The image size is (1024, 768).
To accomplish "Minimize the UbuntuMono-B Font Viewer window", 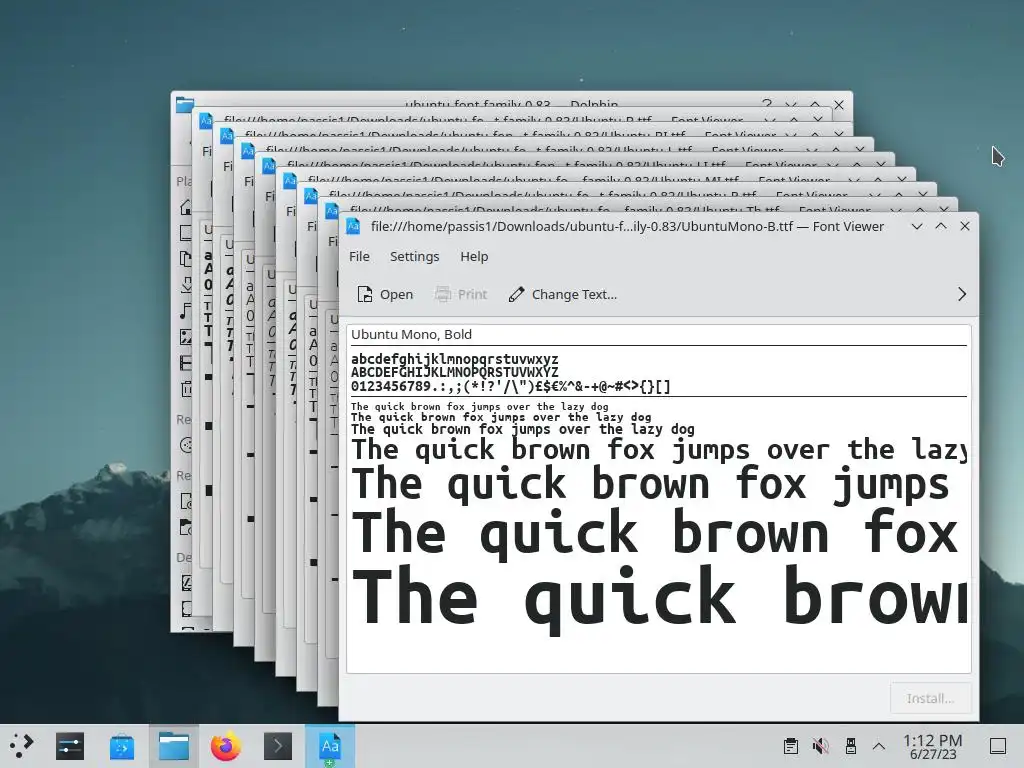I will point(917,226).
